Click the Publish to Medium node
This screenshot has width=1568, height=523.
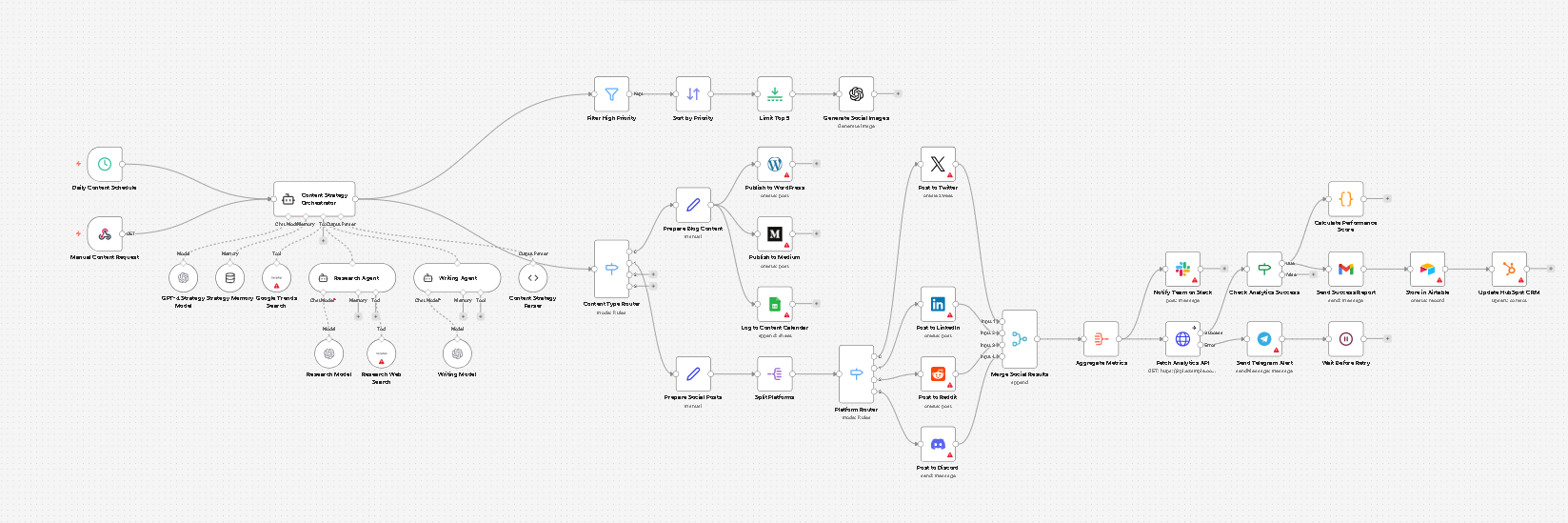click(775, 233)
